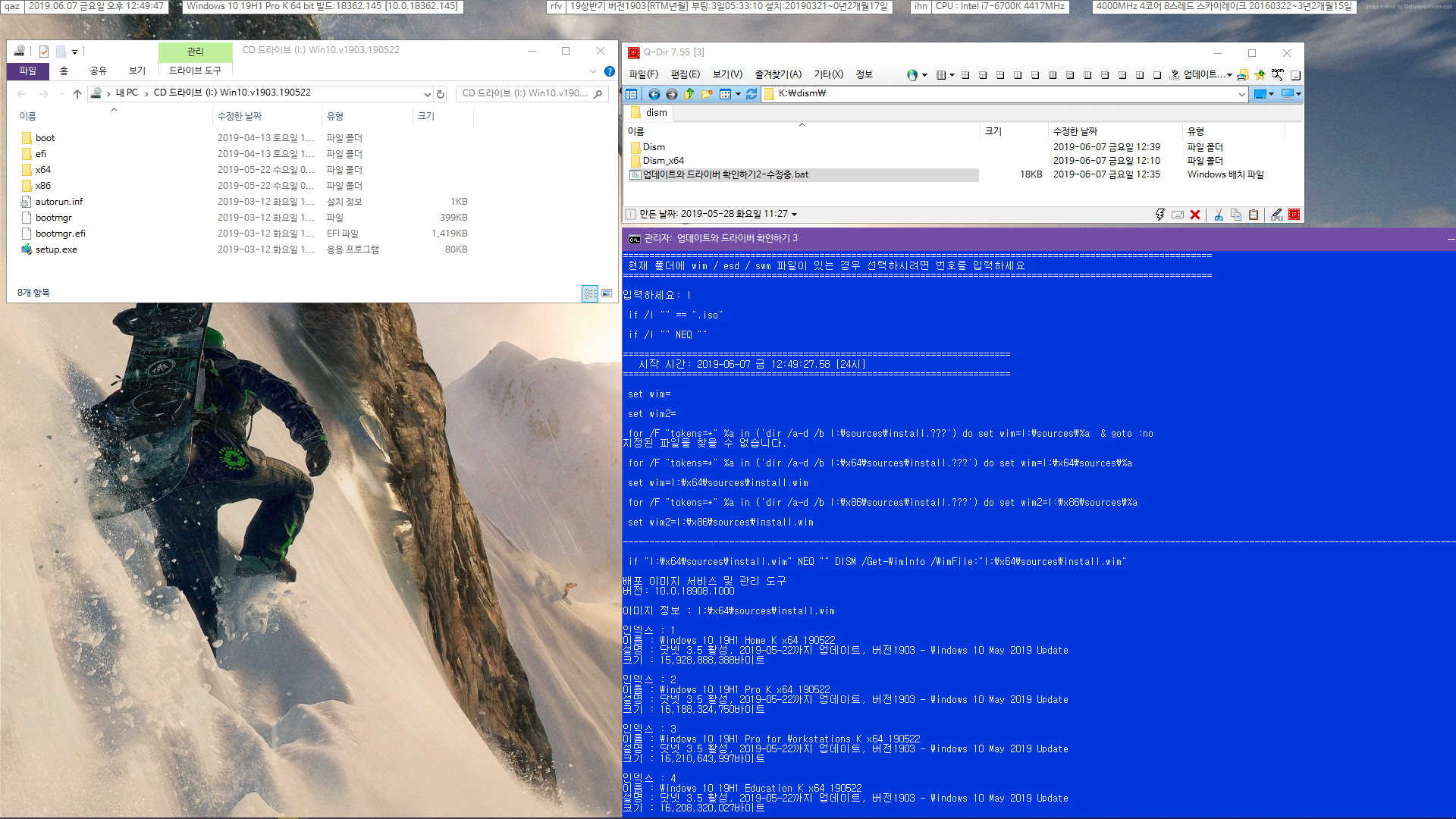1456x819 pixels.
Task: Click the rename field icon in Q-Dir
Action: point(1178,215)
